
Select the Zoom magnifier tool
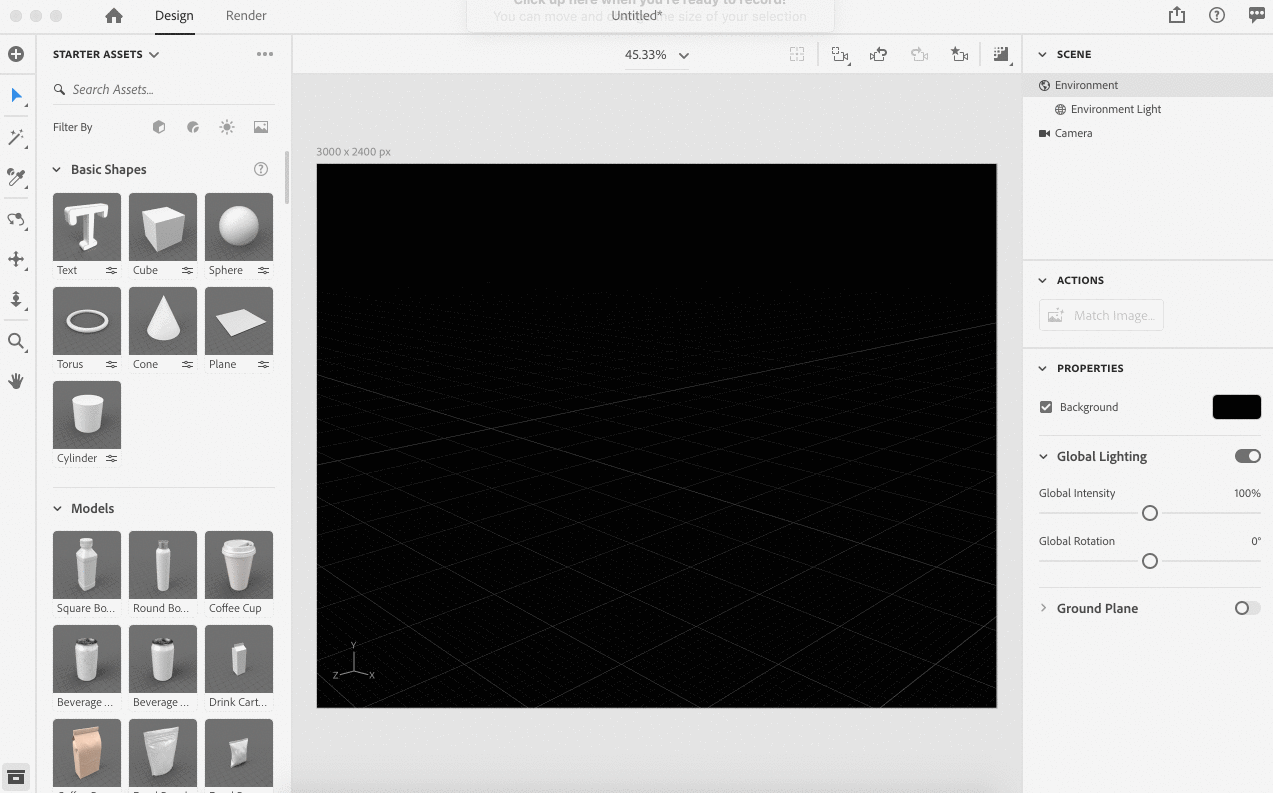click(x=16, y=341)
